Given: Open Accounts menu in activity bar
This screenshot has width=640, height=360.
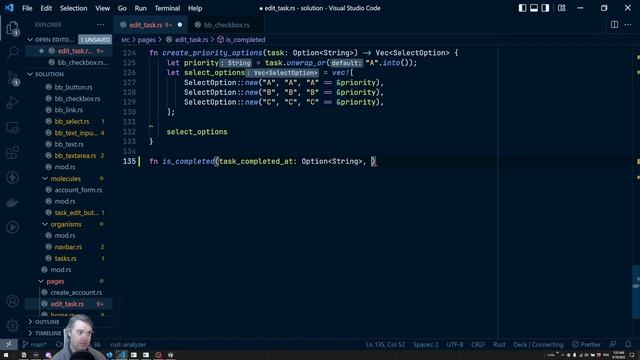Looking at the screenshot, I should (x=12, y=301).
